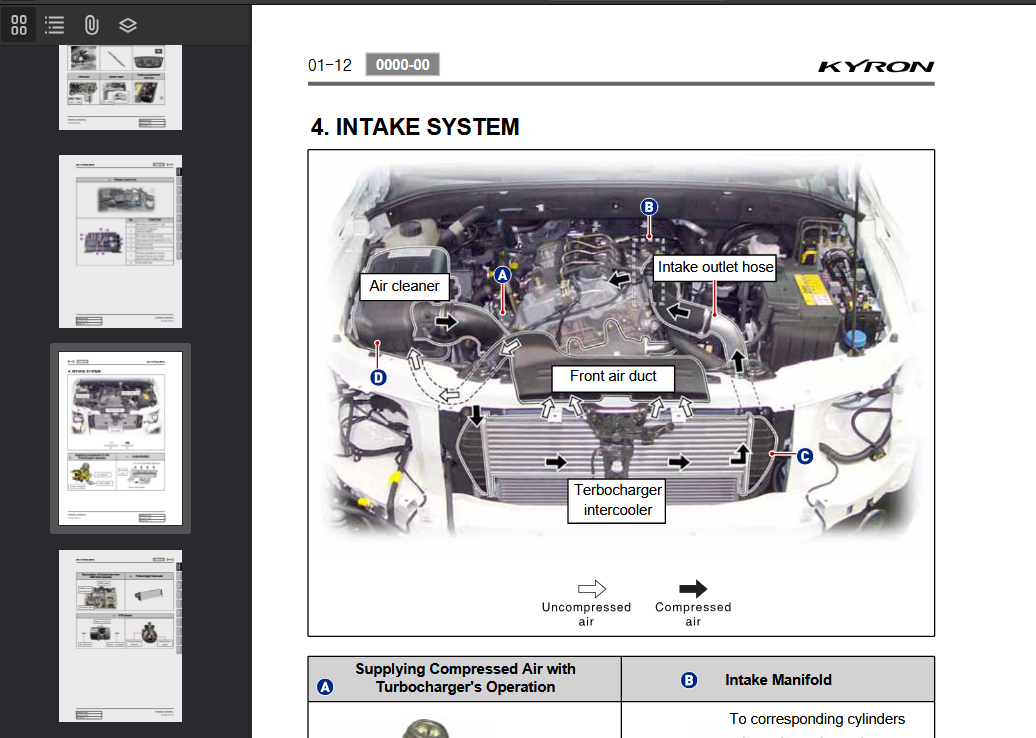Click the circled A marker in the engine diagram
This screenshot has height=738, width=1036.
click(503, 275)
